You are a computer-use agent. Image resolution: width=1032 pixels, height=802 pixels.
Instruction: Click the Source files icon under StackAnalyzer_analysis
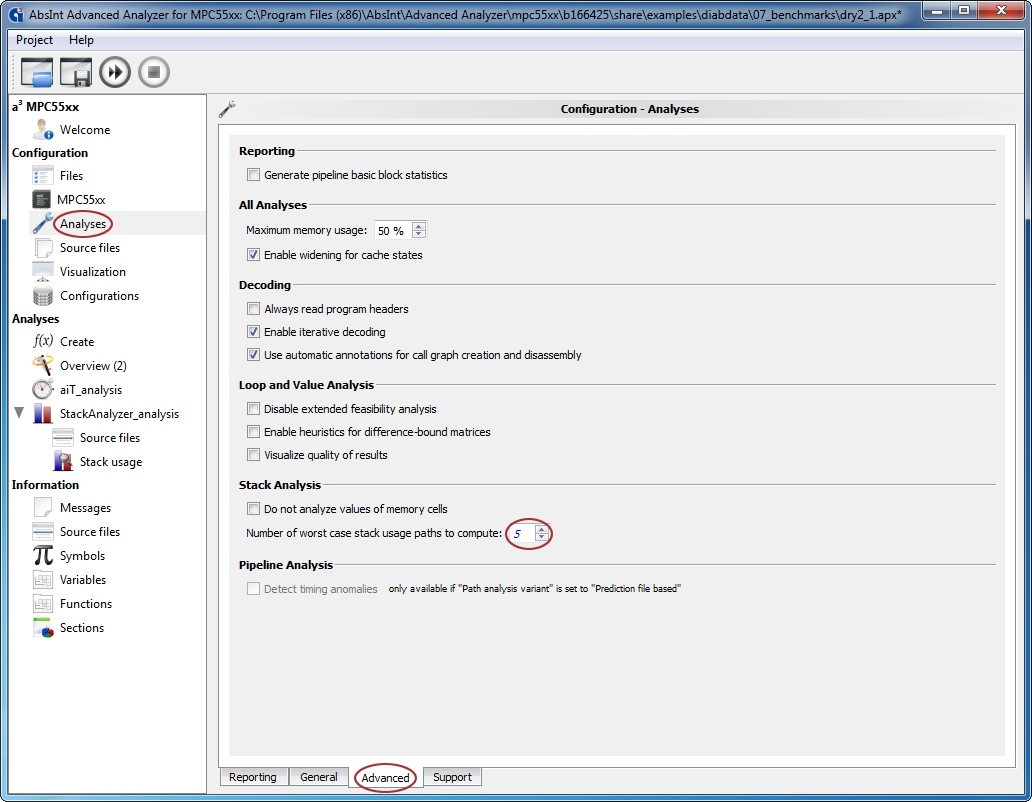coord(63,438)
